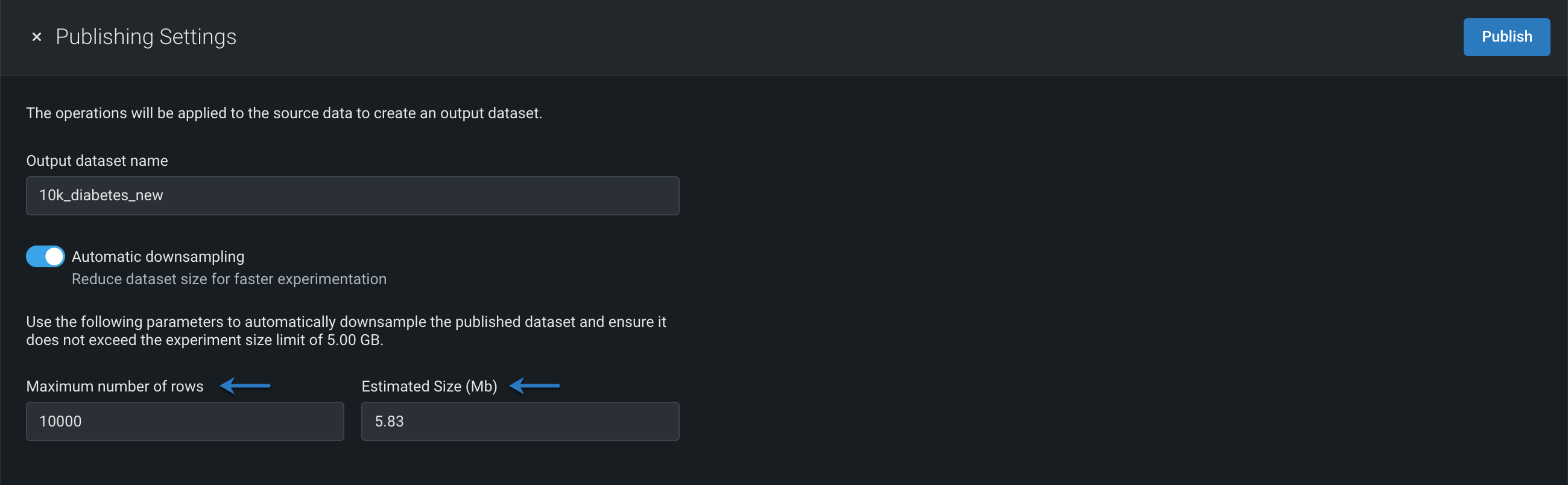Click the 'operations will be applied' description
The width and height of the screenshot is (1568, 485).
[x=283, y=113]
